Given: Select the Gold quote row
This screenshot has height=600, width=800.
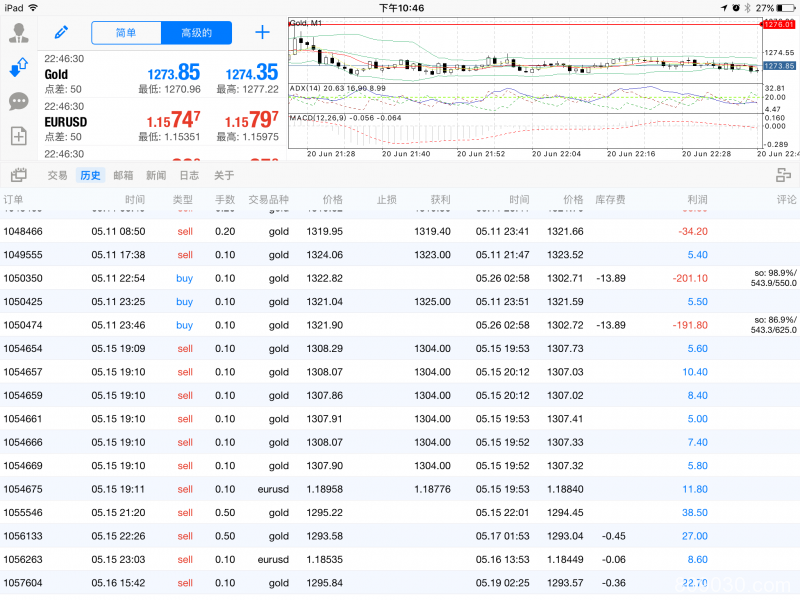Looking at the screenshot, I should click(x=162, y=74).
